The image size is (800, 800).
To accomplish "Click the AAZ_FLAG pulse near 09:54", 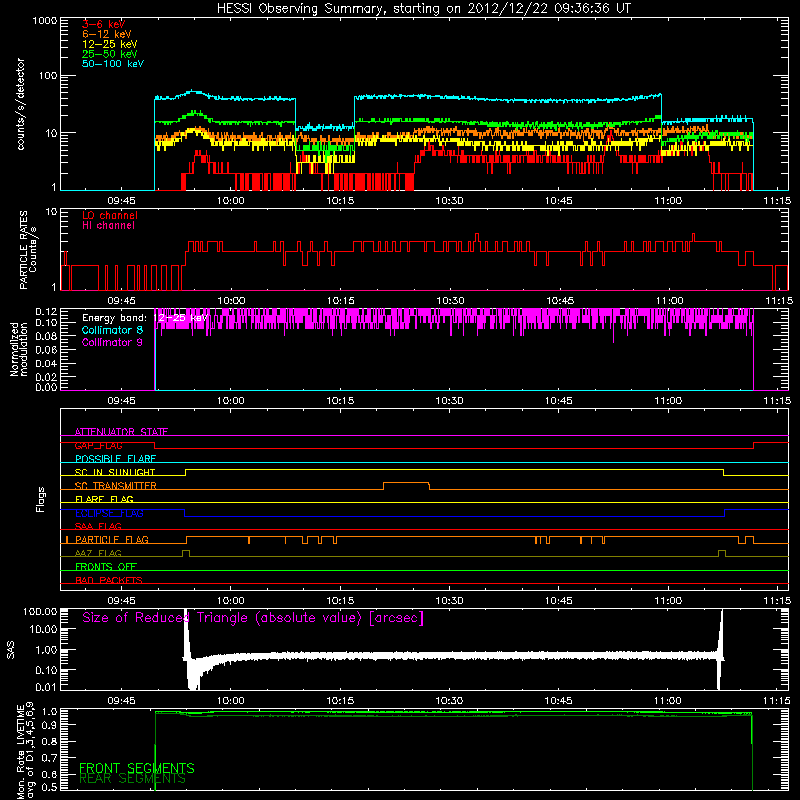I will coord(186,552).
